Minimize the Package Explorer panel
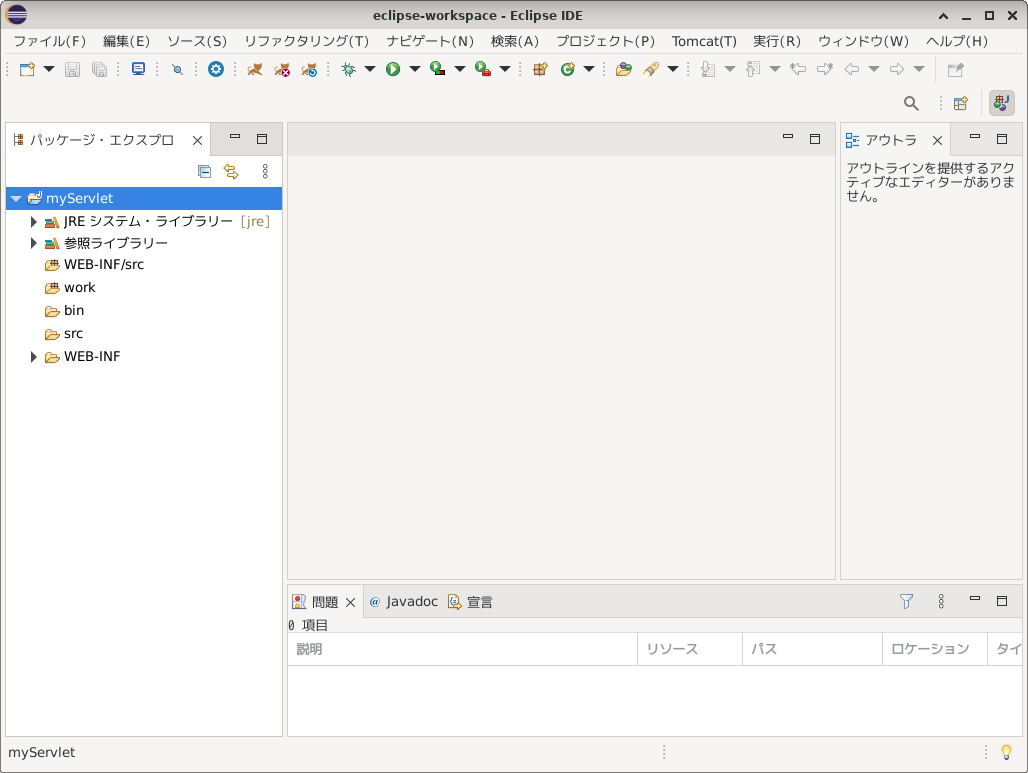This screenshot has width=1028, height=773. click(235, 138)
